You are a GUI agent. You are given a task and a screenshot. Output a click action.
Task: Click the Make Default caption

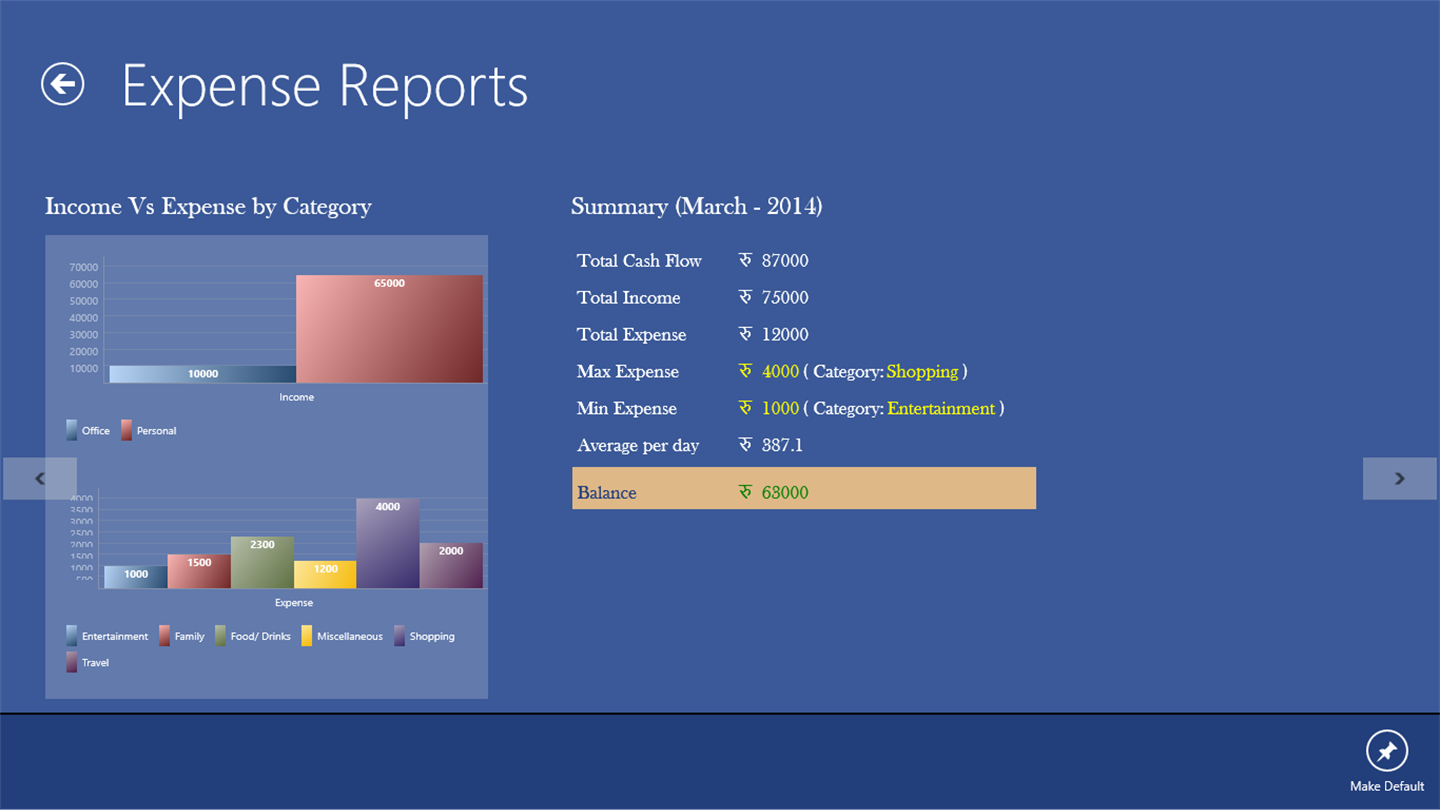(x=1387, y=786)
